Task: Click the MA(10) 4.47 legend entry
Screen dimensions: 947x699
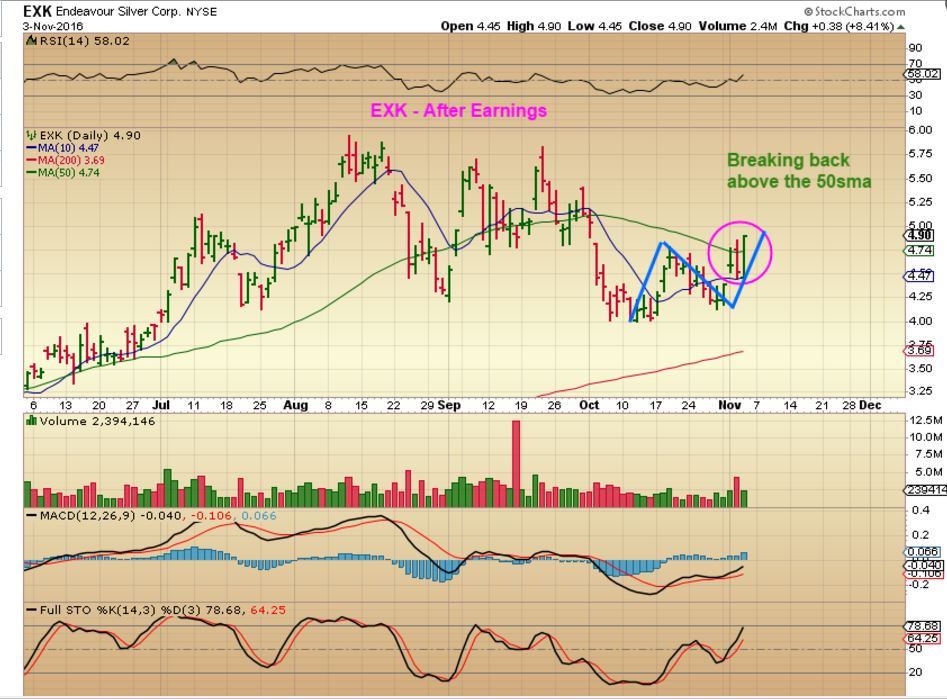Action: 62,148
